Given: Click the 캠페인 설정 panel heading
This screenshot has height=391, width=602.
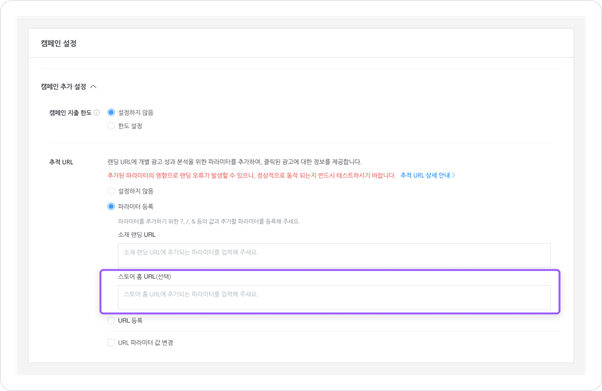Looking at the screenshot, I should (59, 43).
